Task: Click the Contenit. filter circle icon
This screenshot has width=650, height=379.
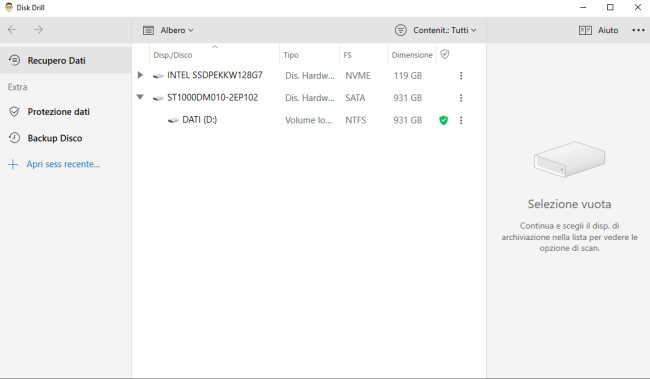Action: point(400,30)
